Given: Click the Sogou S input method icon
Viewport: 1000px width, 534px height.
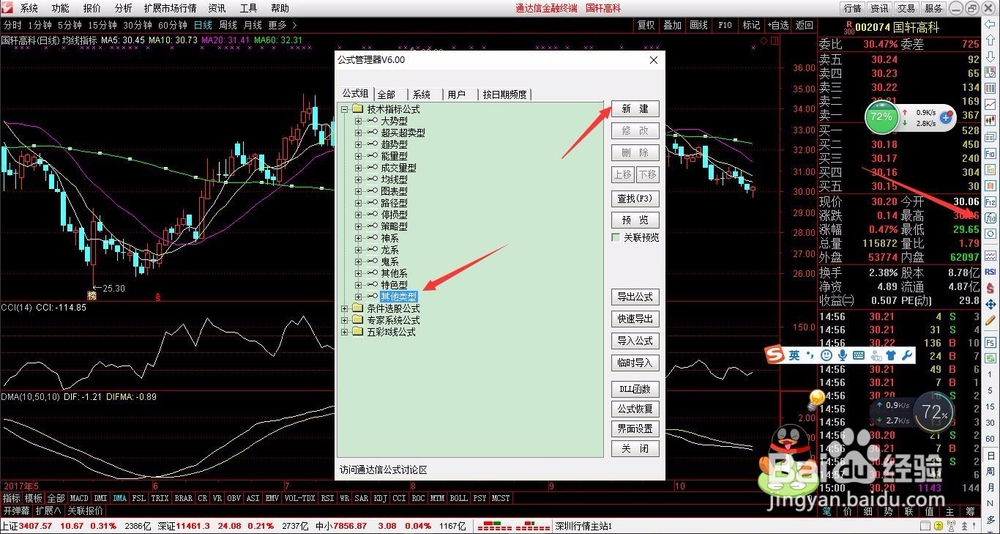Looking at the screenshot, I should pos(775,355).
